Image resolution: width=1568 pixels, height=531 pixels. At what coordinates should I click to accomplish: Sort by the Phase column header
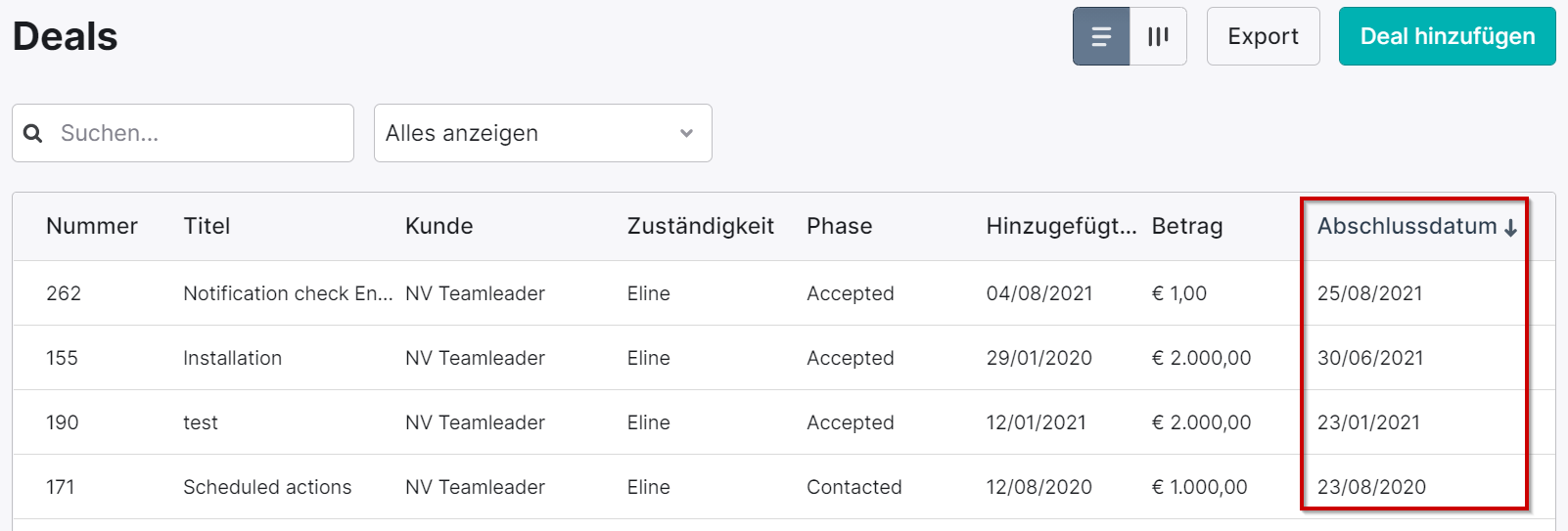pos(839,226)
